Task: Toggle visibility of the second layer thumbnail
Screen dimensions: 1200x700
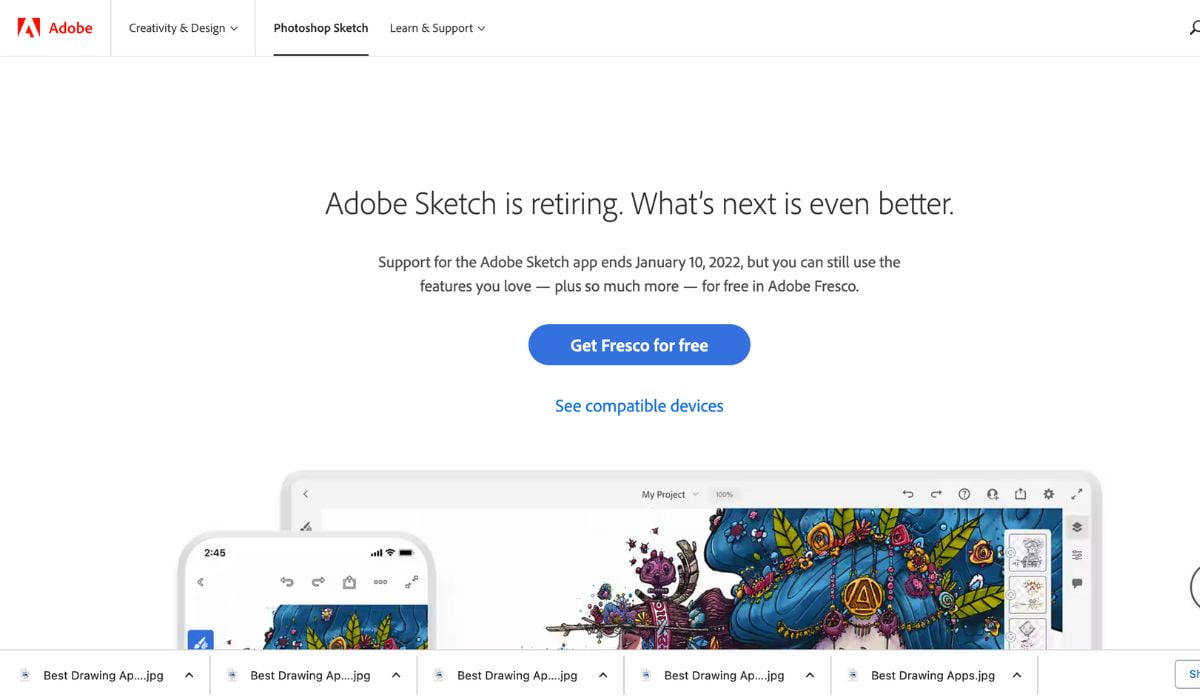Action: pyautogui.click(x=1011, y=593)
